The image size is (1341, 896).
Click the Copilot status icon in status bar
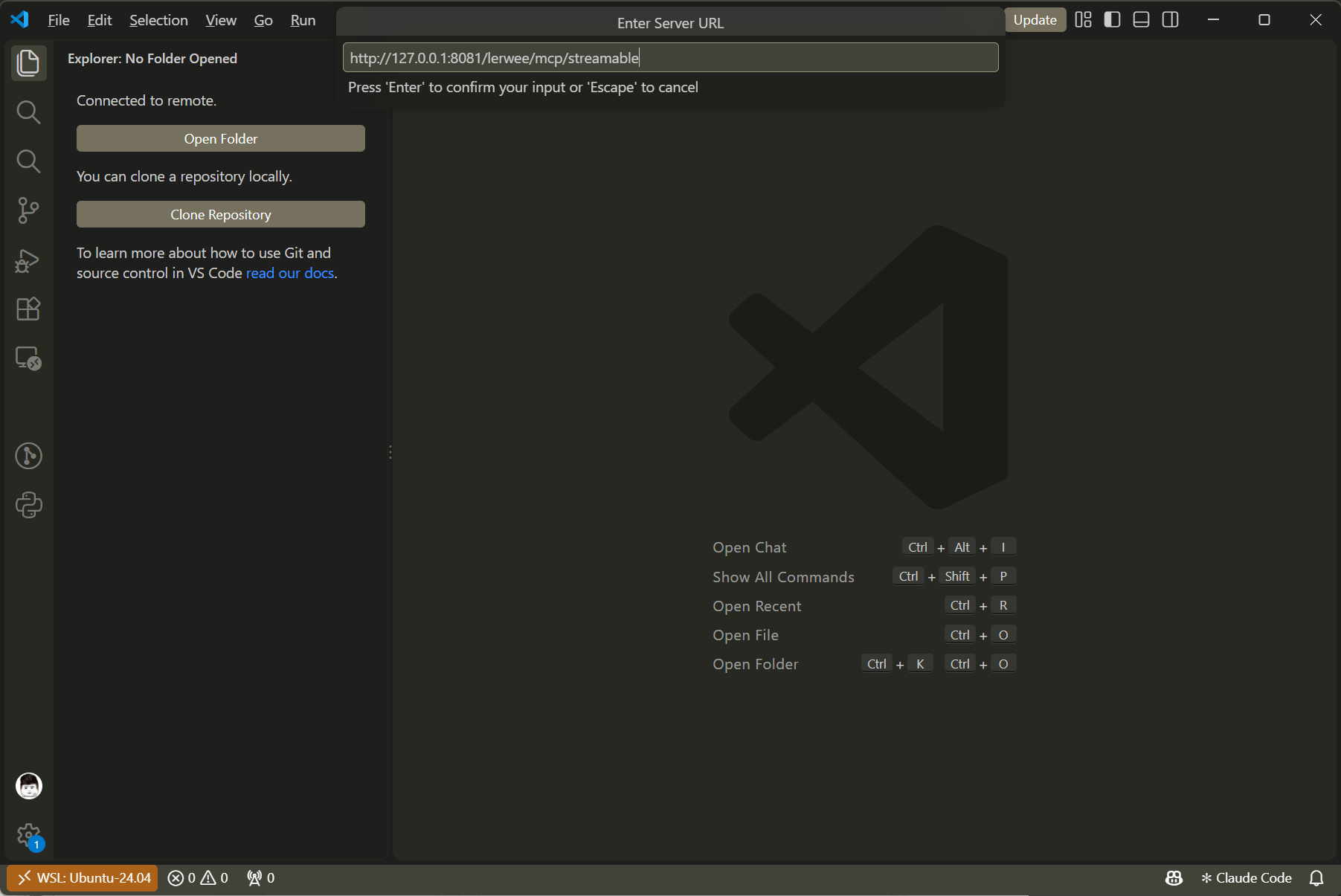point(1174,878)
